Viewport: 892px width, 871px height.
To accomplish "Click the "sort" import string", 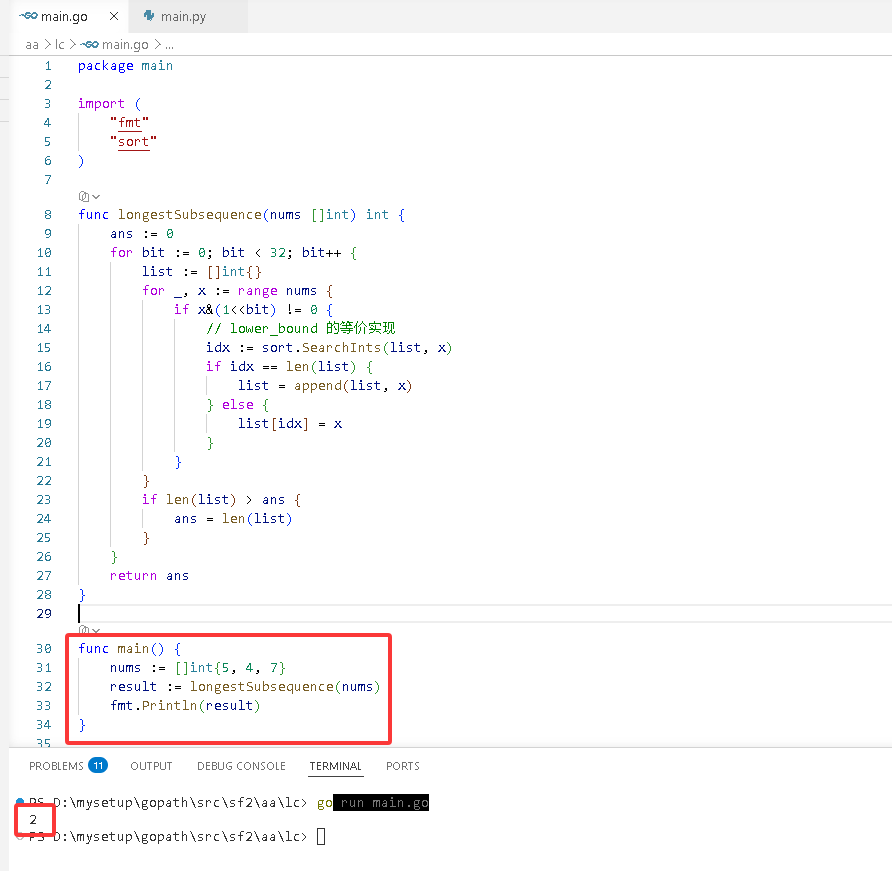I will (x=133, y=142).
